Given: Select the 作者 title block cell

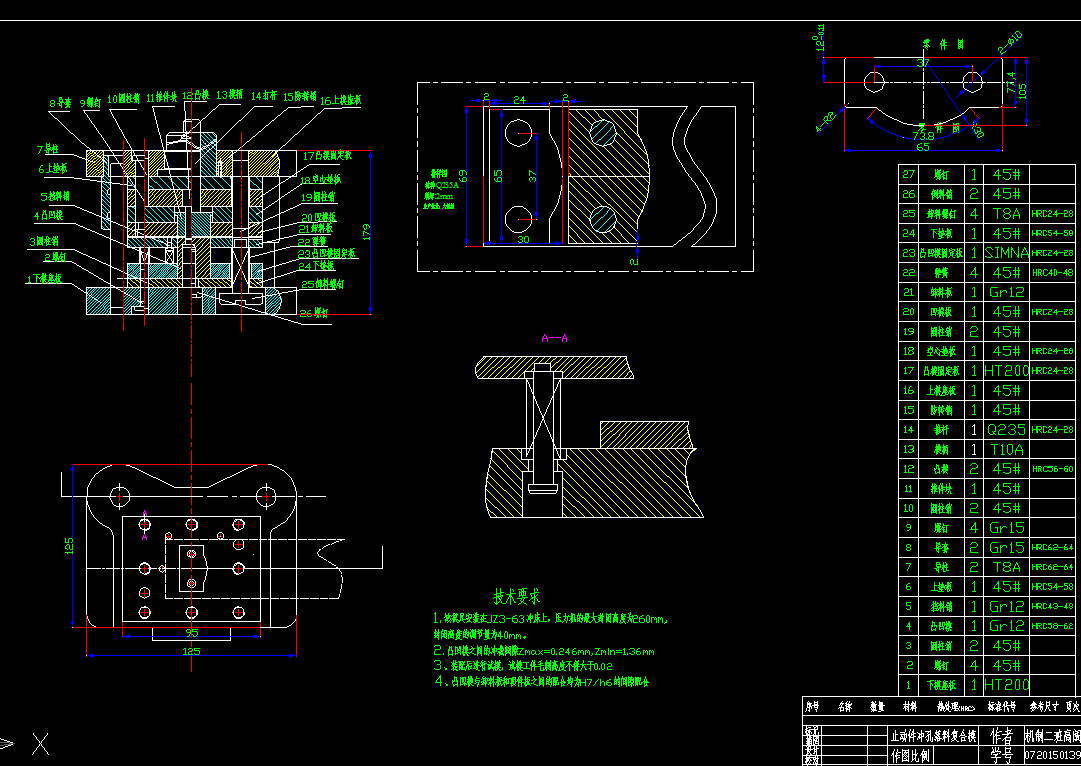Looking at the screenshot, I should (1000, 736).
